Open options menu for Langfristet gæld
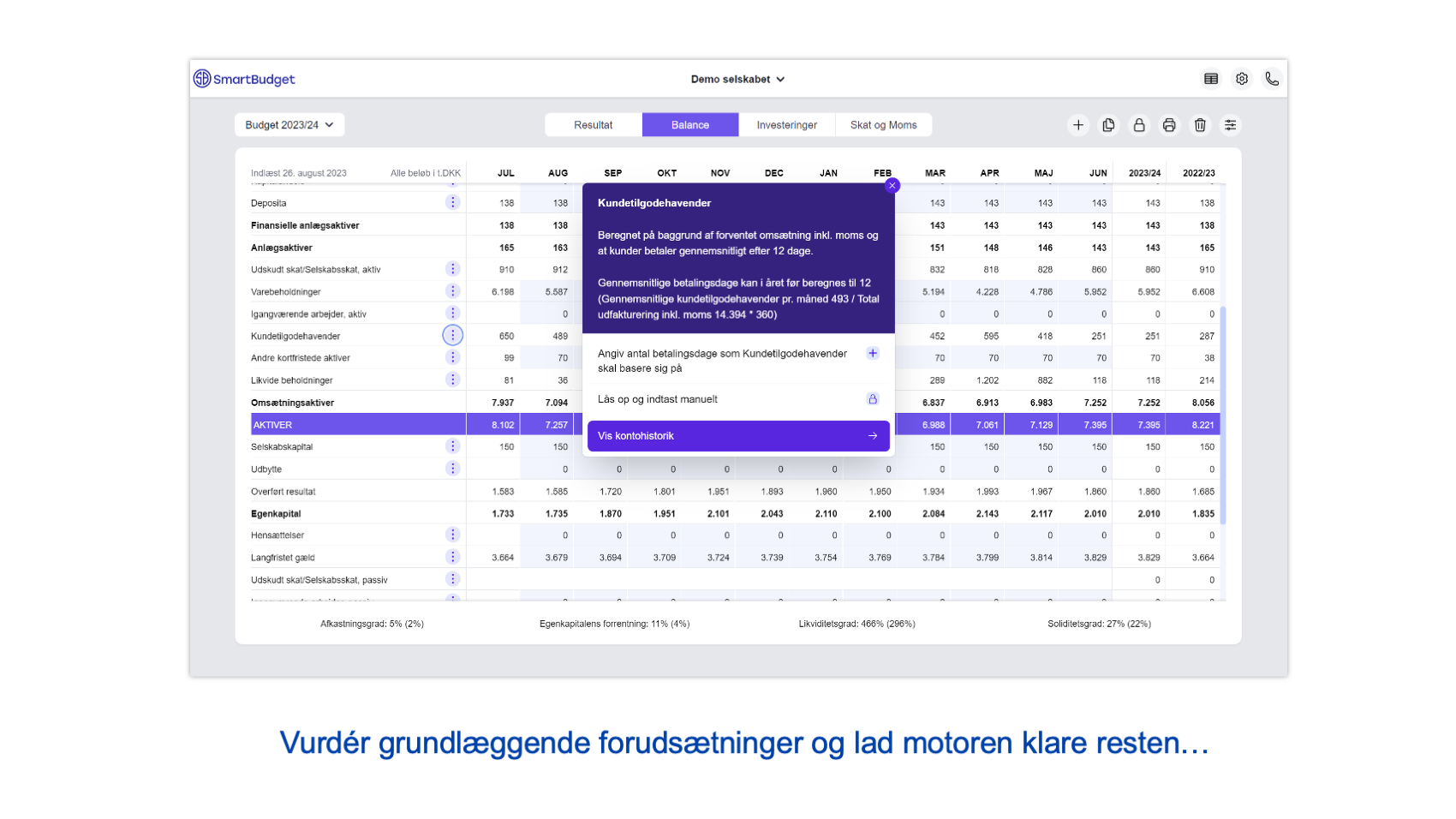The height and width of the screenshot is (819, 1456). tap(453, 556)
